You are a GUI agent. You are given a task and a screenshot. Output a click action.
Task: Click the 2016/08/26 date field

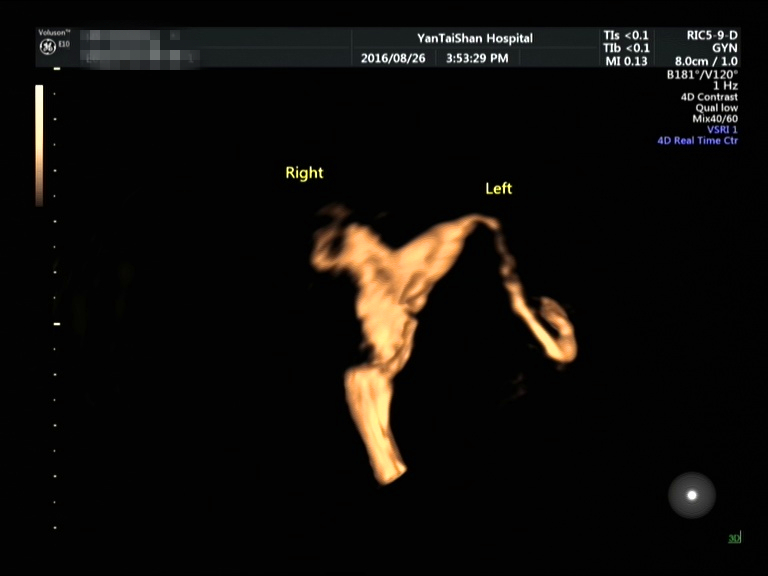(x=393, y=58)
